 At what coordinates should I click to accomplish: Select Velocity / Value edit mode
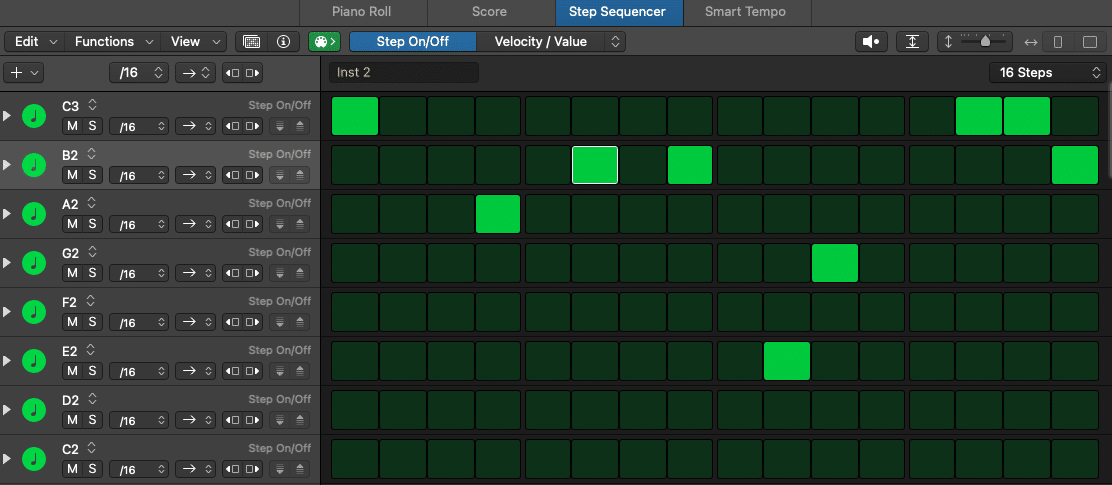click(541, 42)
